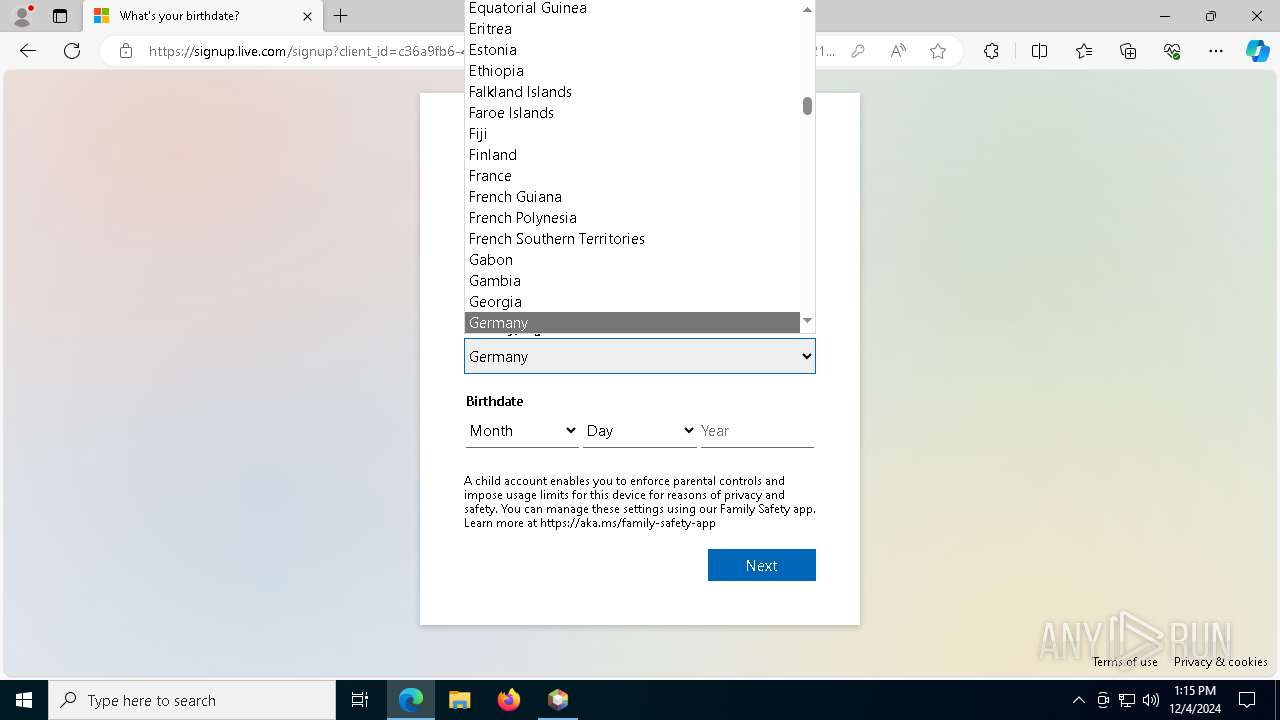Select Eritrea from the country list

point(632,29)
